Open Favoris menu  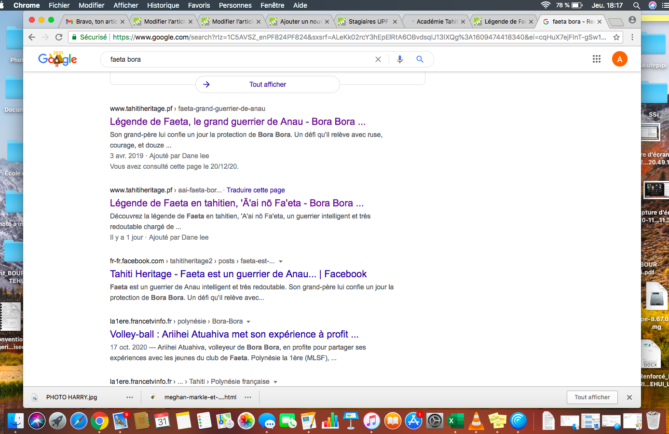tap(199, 5)
